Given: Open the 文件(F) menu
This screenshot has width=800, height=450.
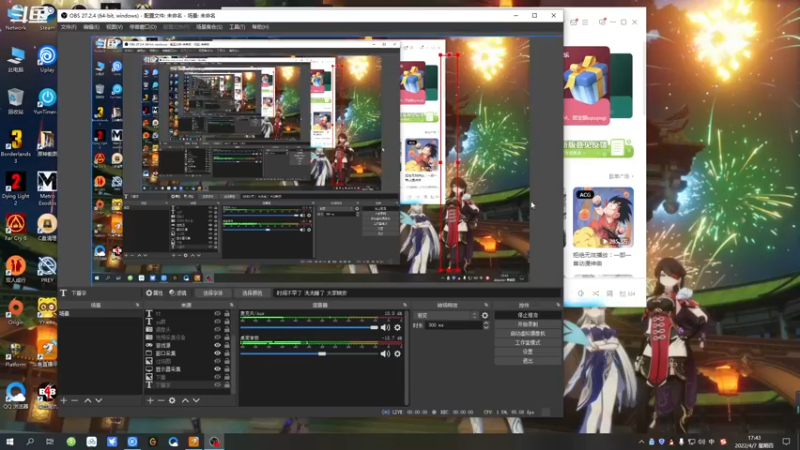Looking at the screenshot, I should pos(68,27).
